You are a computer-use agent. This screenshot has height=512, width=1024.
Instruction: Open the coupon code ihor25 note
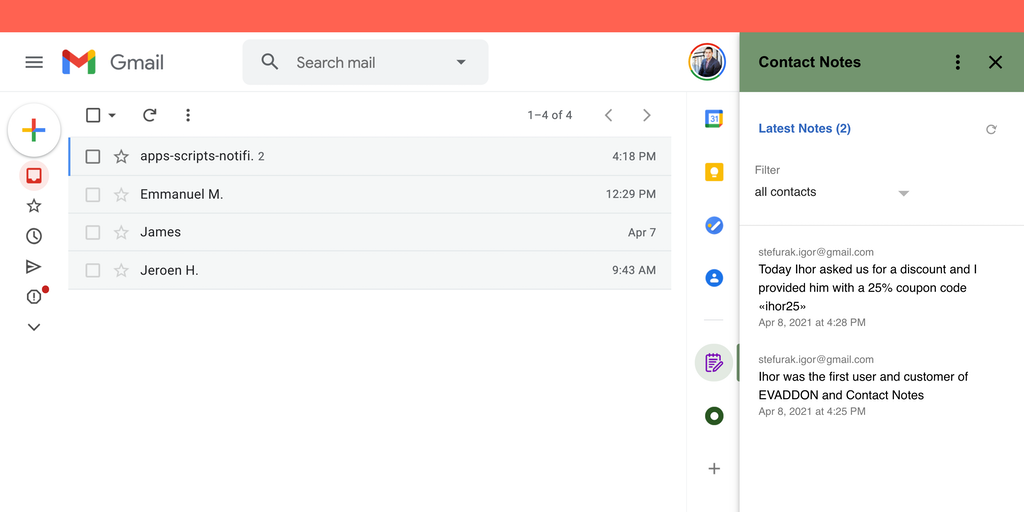(869, 288)
